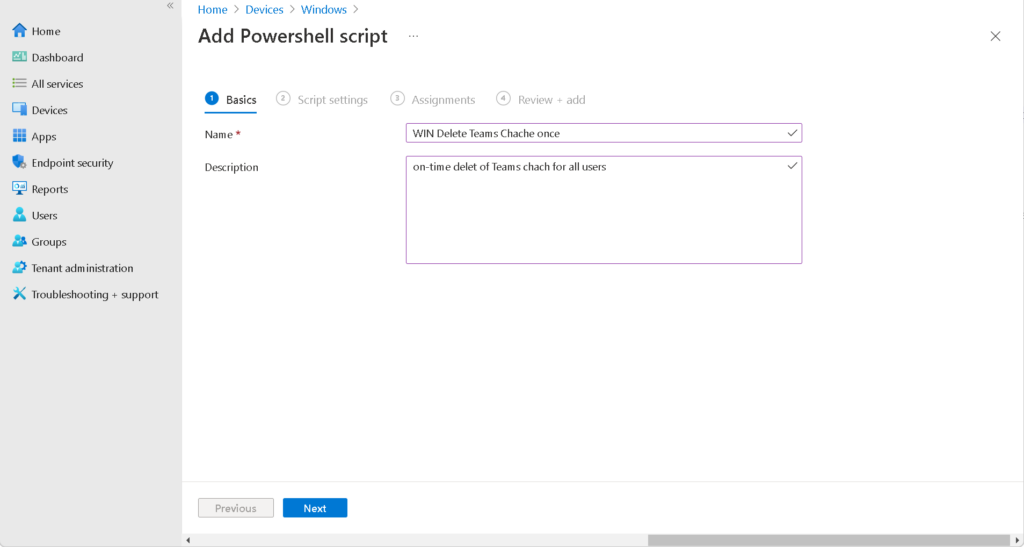
Task: Click the Tenant administration gear icon
Action: click(20, 268)
